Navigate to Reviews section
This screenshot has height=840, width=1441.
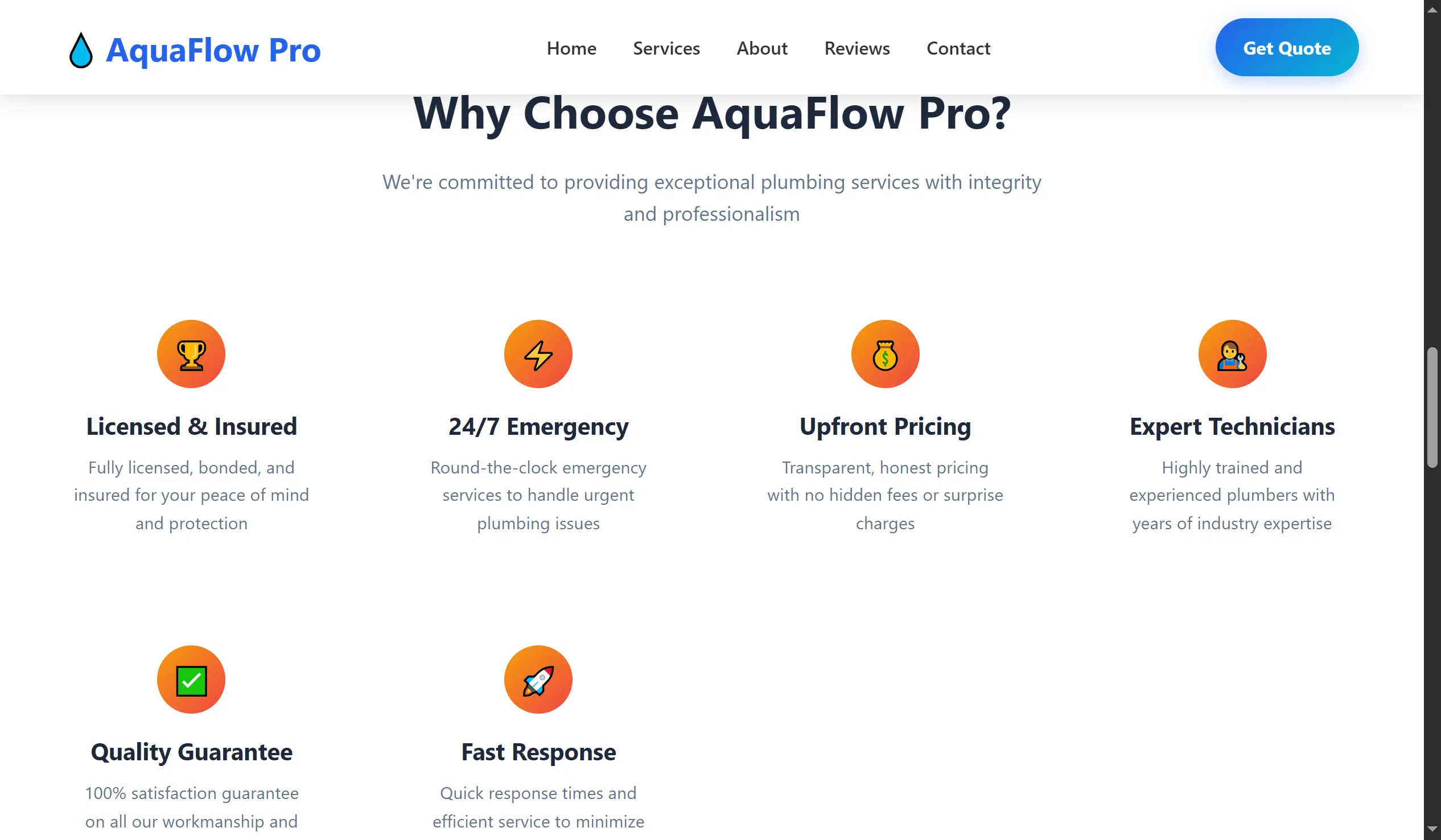[x=857, y=48]
